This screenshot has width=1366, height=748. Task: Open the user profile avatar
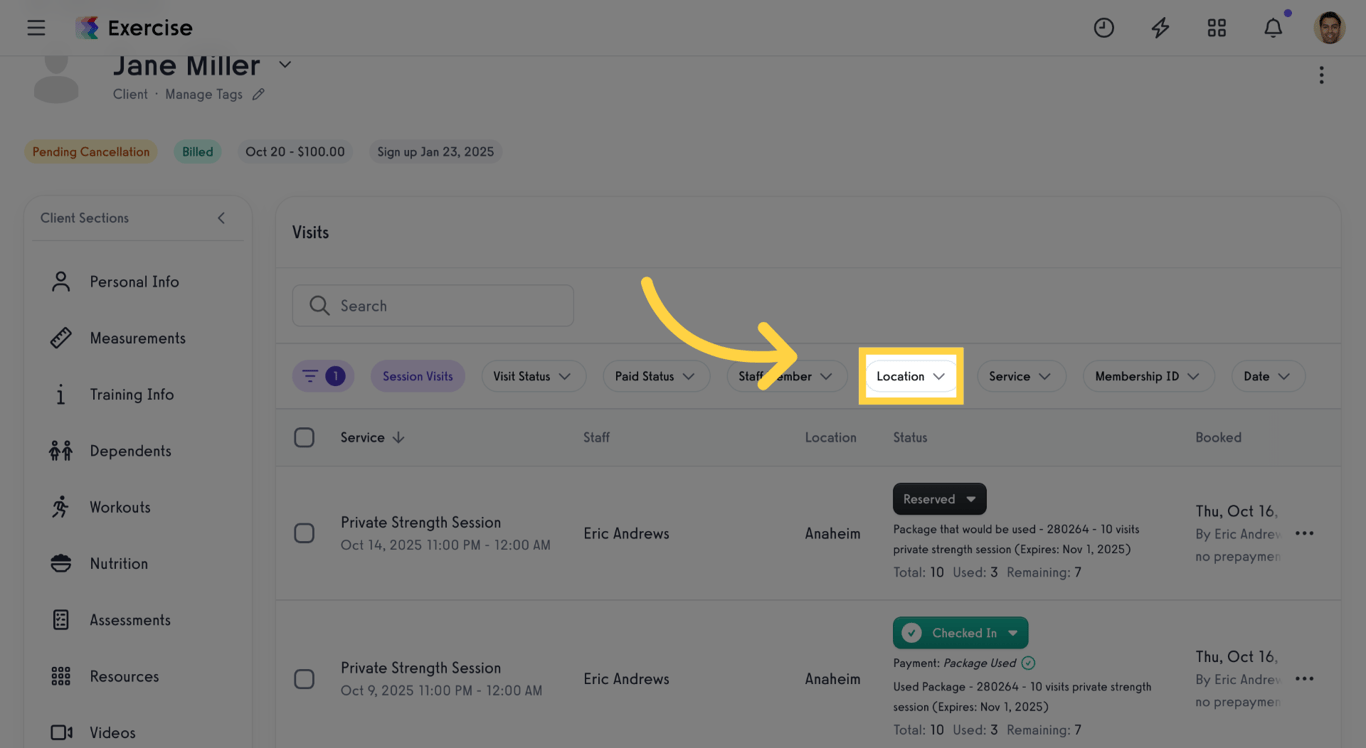1330,28
